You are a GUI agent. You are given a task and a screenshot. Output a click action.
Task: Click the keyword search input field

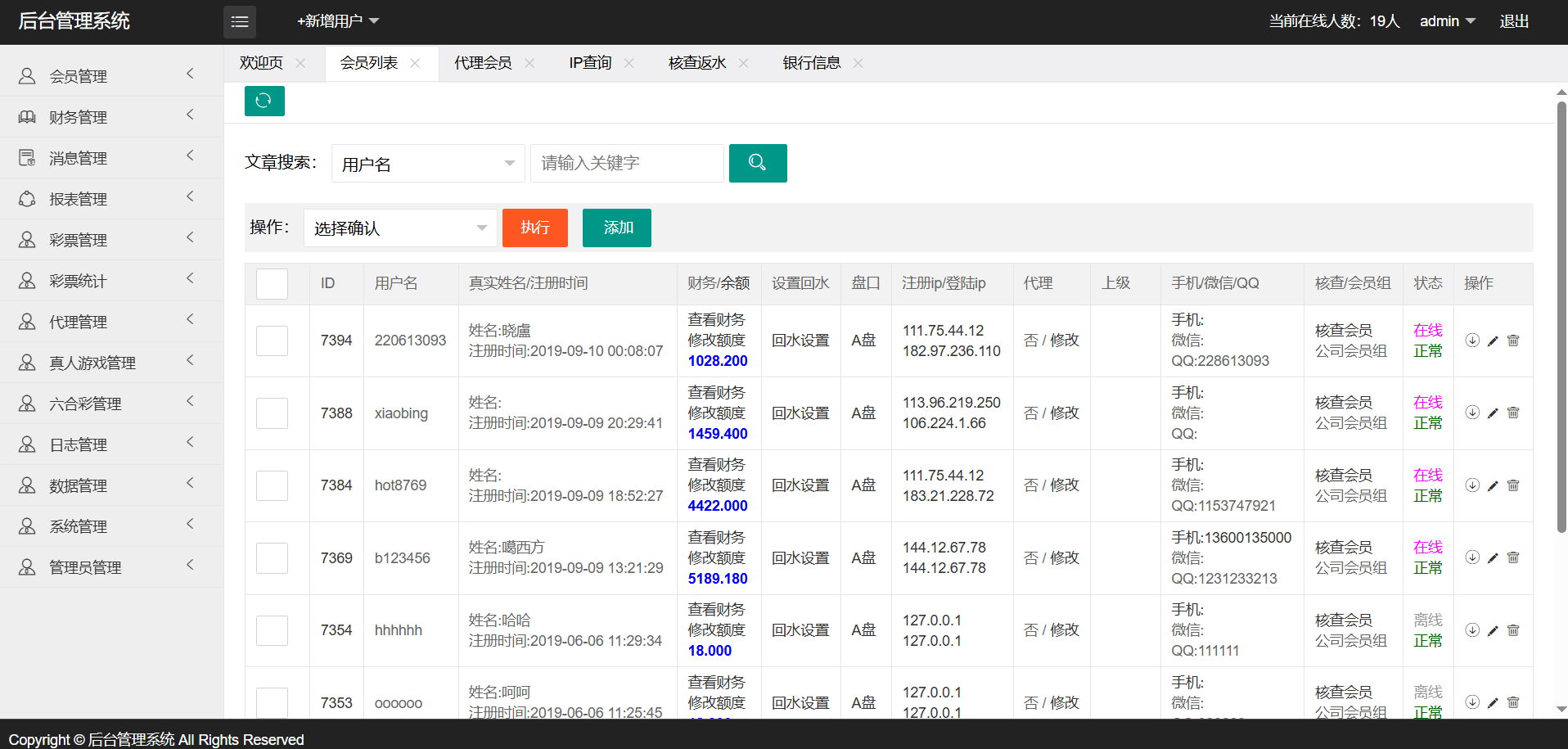626,164
